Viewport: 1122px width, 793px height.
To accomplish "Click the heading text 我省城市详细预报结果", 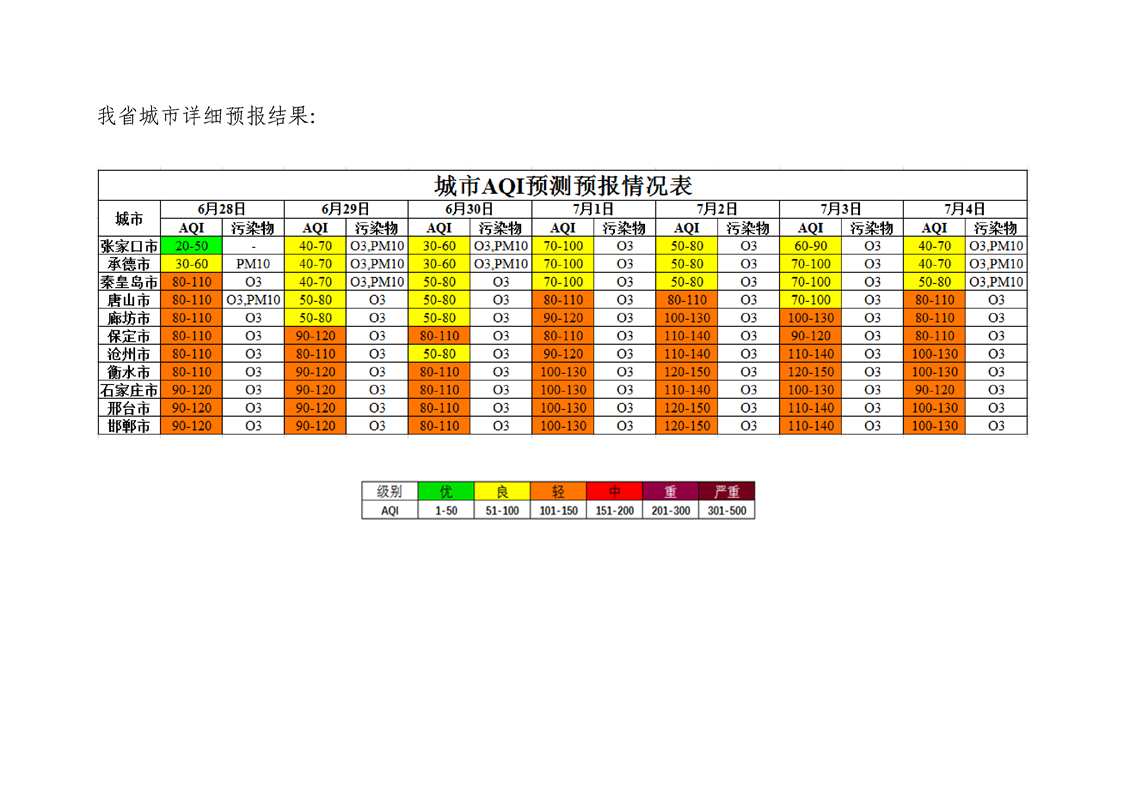I will pyautogui.click(x=206, y=116).
